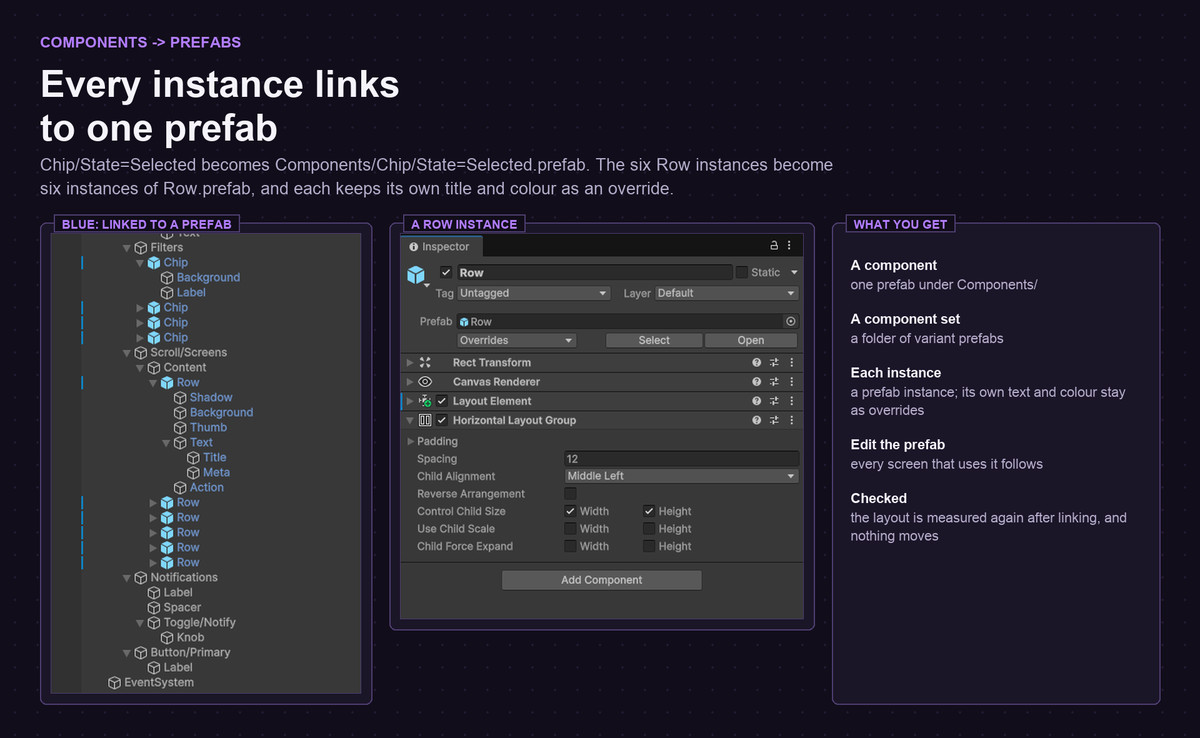
Task: Open the Inspector tab's three-dot menu
Action: [789, 246]
